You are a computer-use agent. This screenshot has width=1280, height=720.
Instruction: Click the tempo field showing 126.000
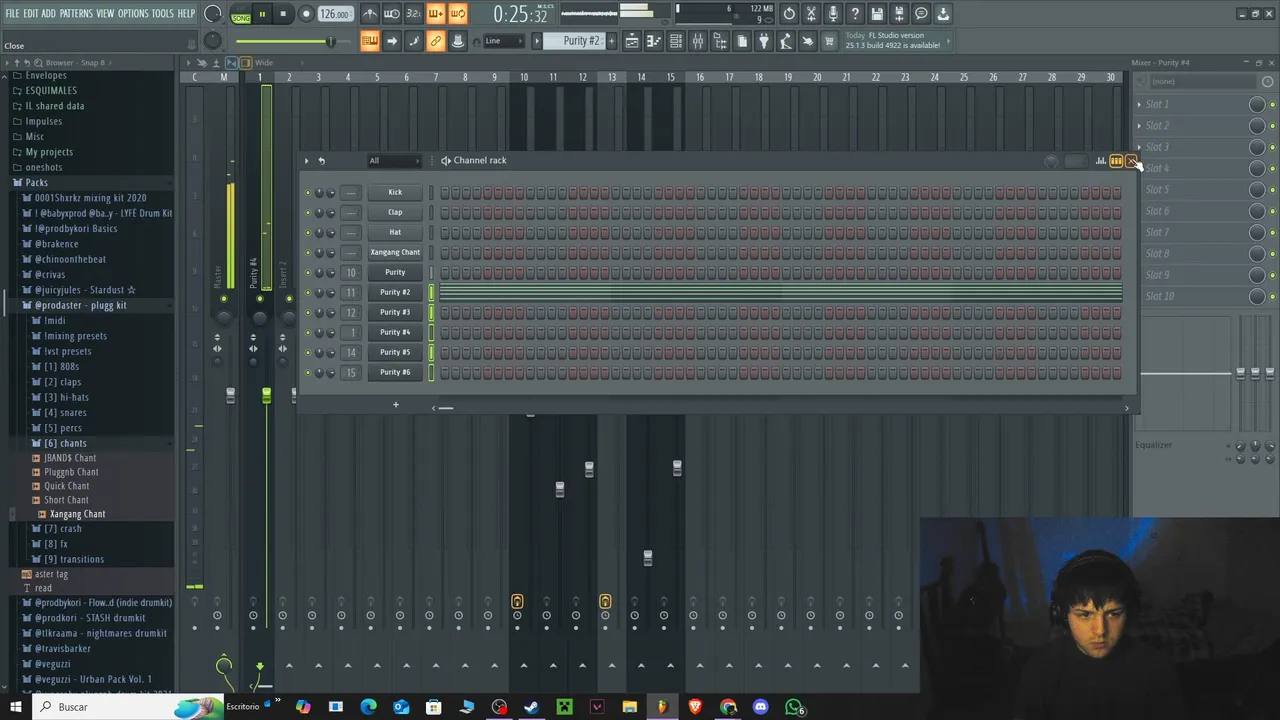point(336,14)
